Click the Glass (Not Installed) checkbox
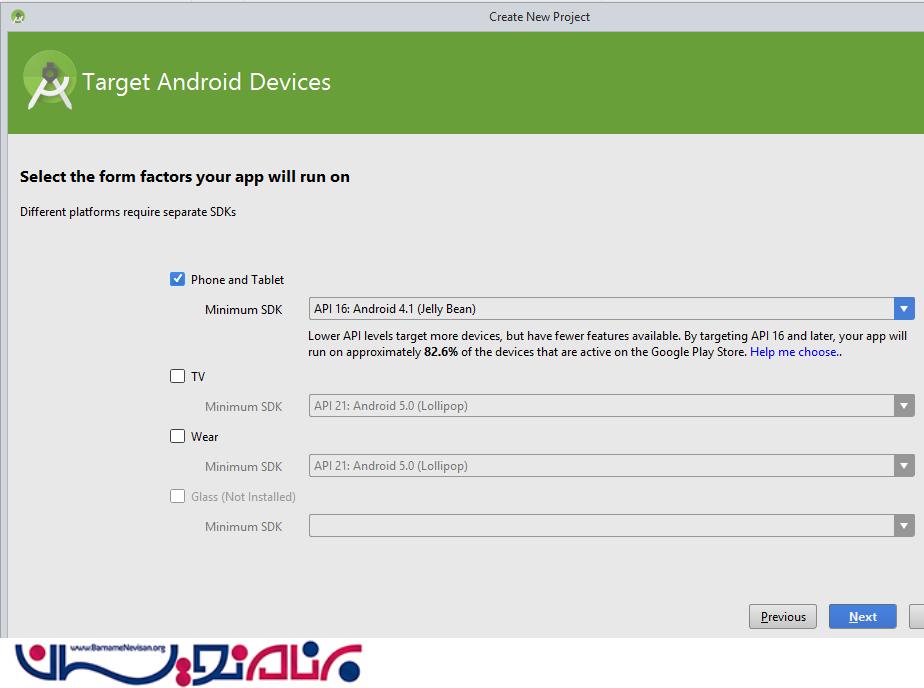924x688 pixels. coord(178,496)
